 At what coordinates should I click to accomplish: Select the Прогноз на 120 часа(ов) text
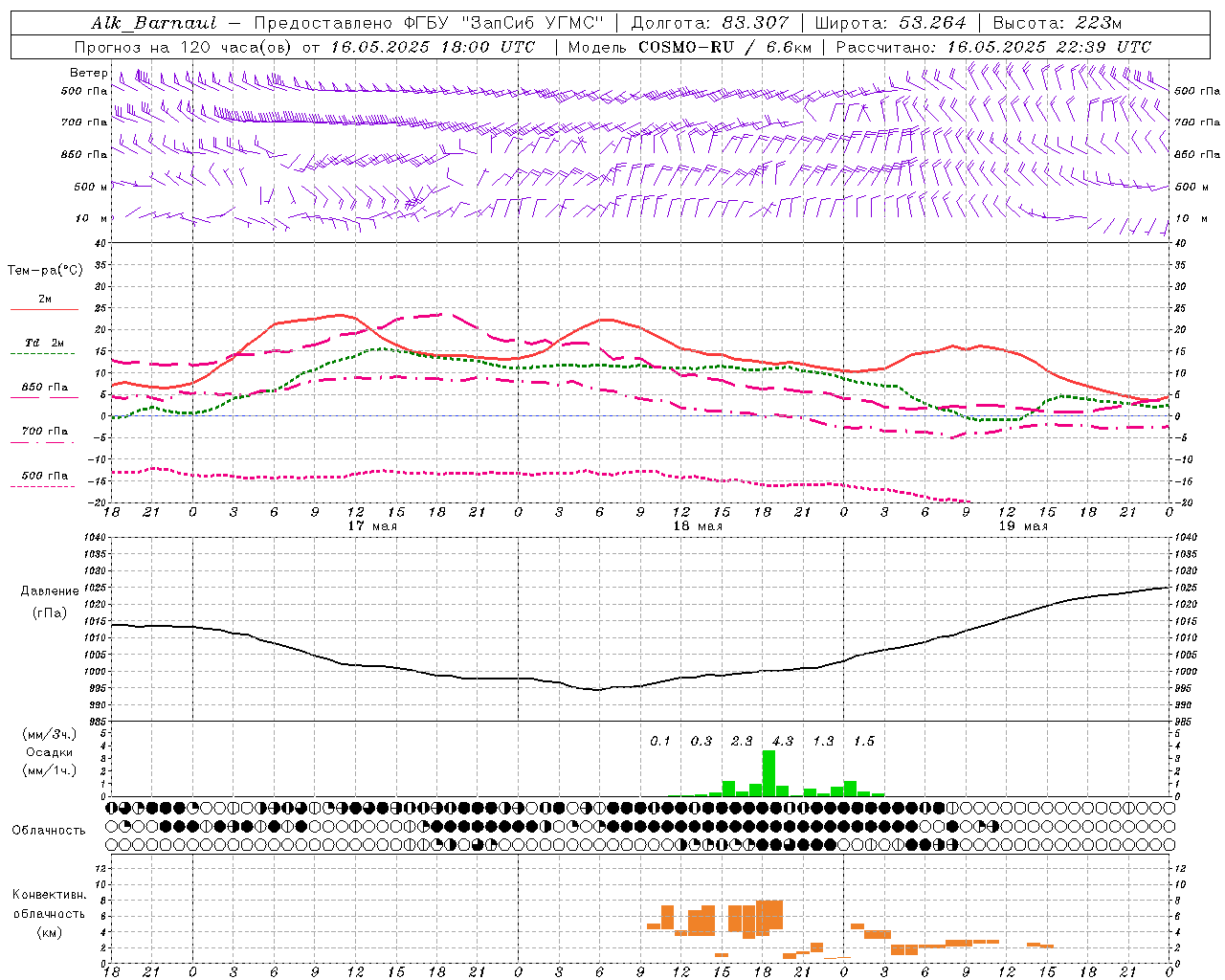(x=185, y=47)
